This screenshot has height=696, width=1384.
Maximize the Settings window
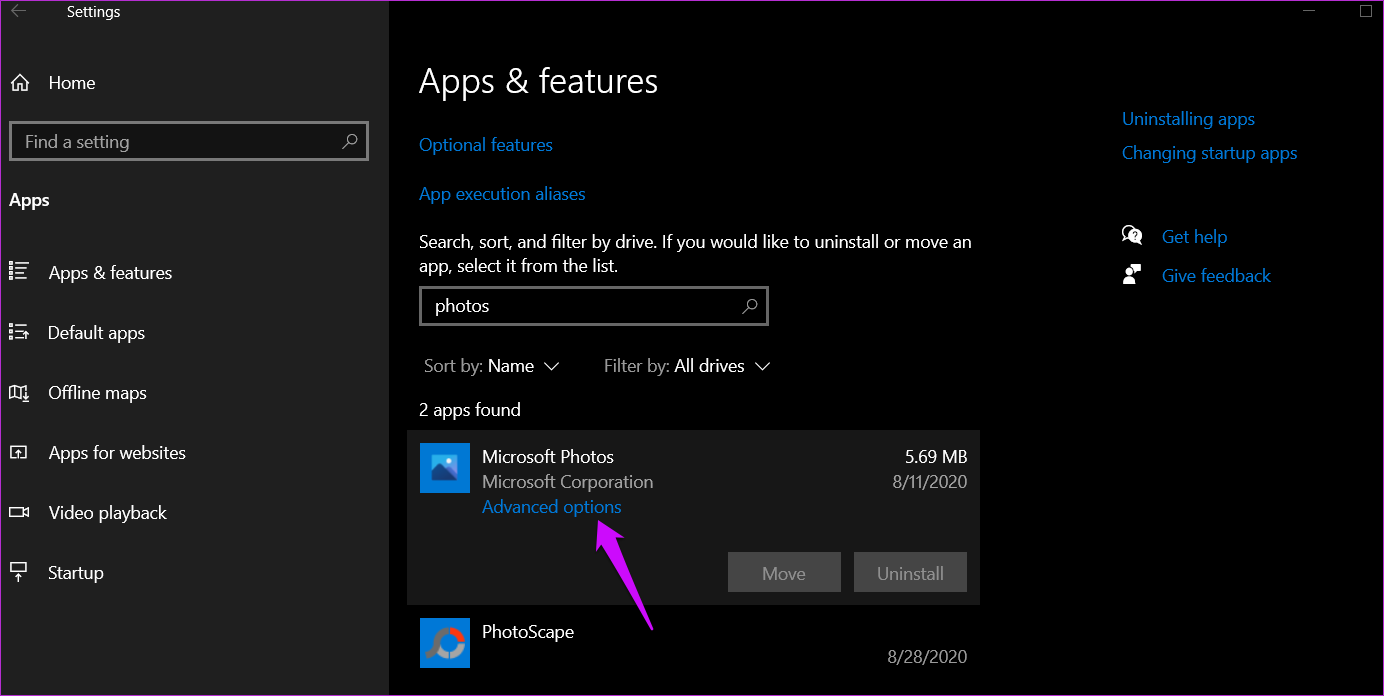(1366, 12)
